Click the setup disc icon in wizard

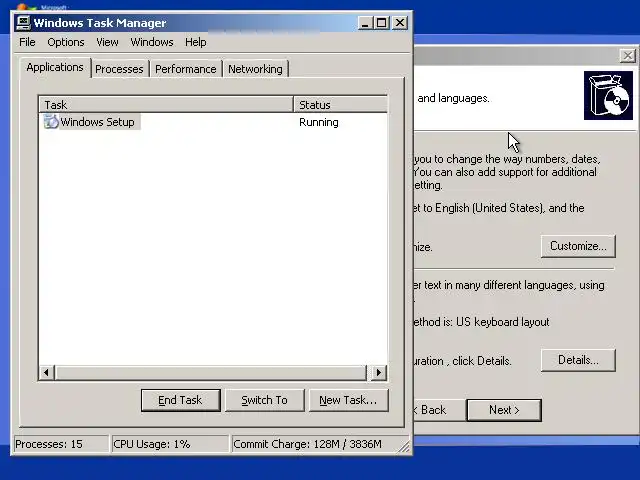pyautogui.click(x=608, y=96)
